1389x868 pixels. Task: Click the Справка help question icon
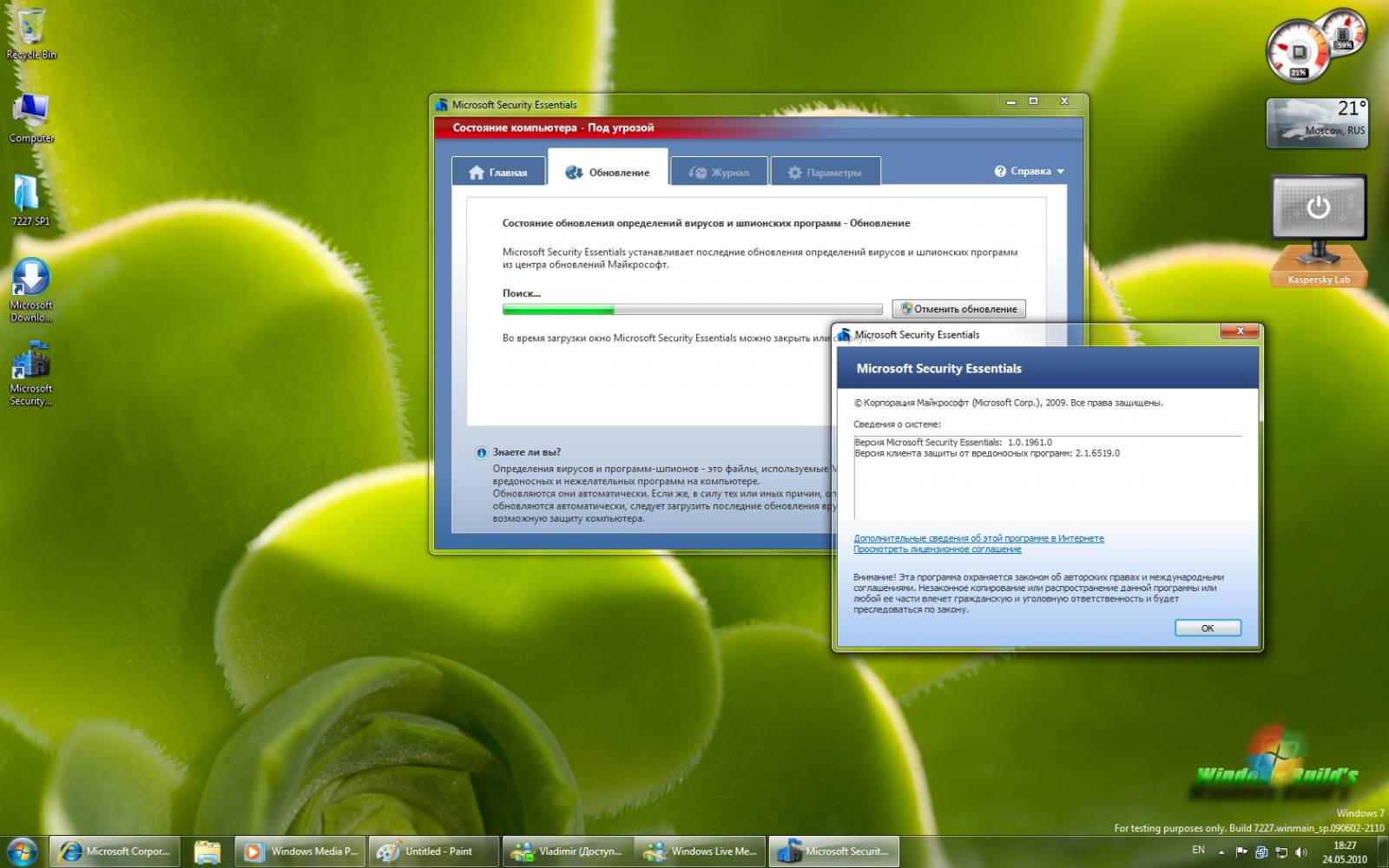coord(1000,171)
